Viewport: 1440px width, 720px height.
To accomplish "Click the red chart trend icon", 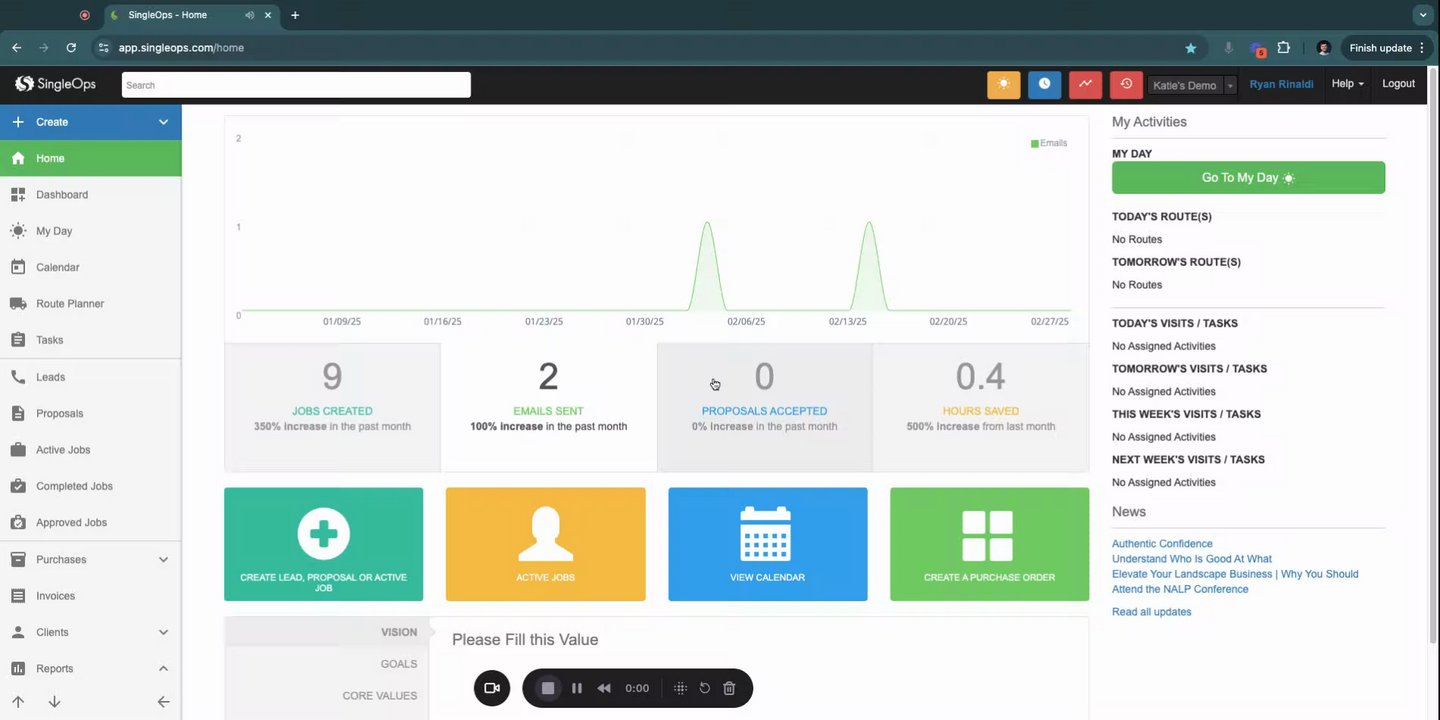I will (1085, 84).
